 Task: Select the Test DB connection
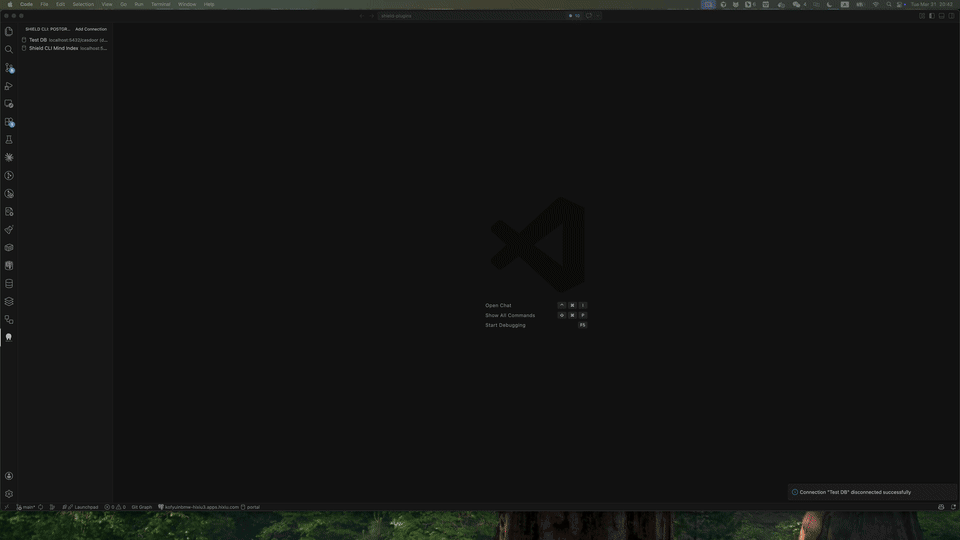(64, 40)
